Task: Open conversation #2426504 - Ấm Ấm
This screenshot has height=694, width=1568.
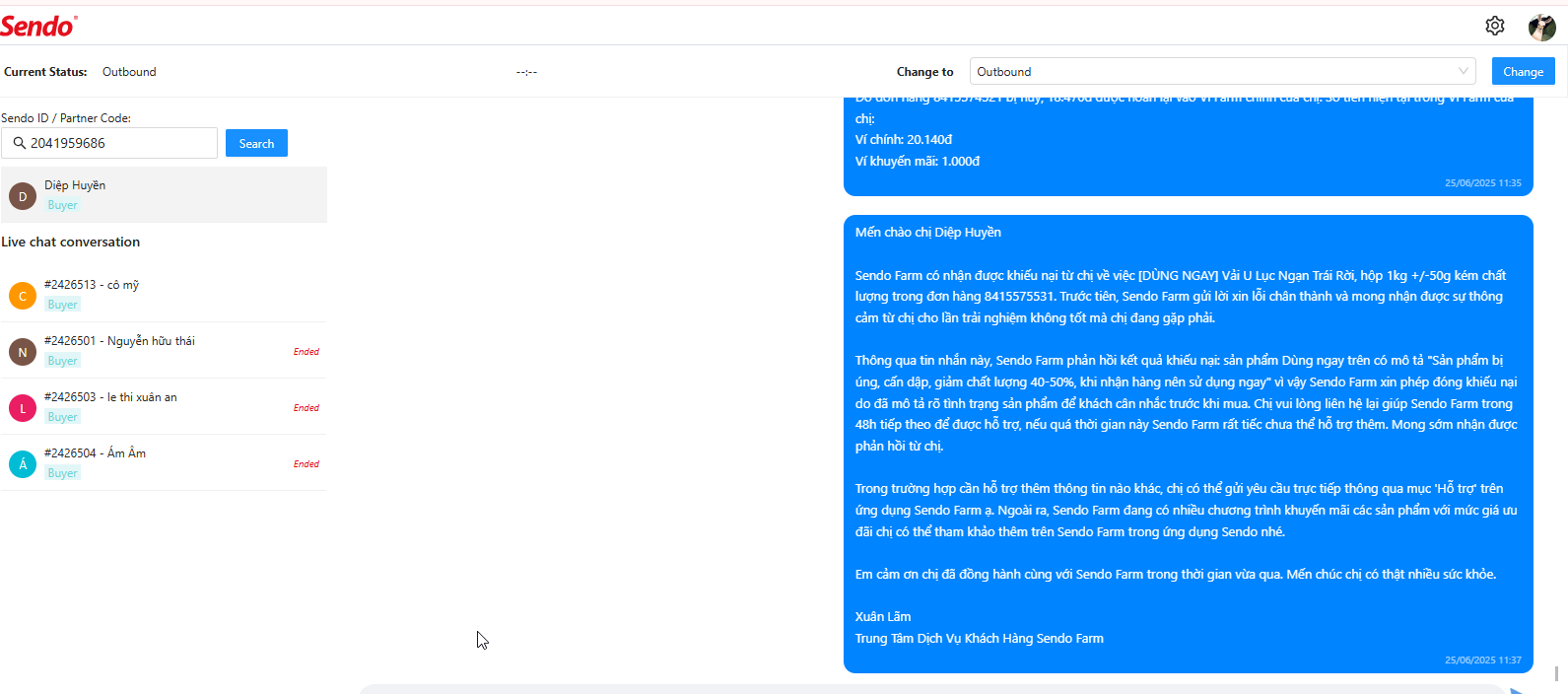Action: (x=164, y=463)
